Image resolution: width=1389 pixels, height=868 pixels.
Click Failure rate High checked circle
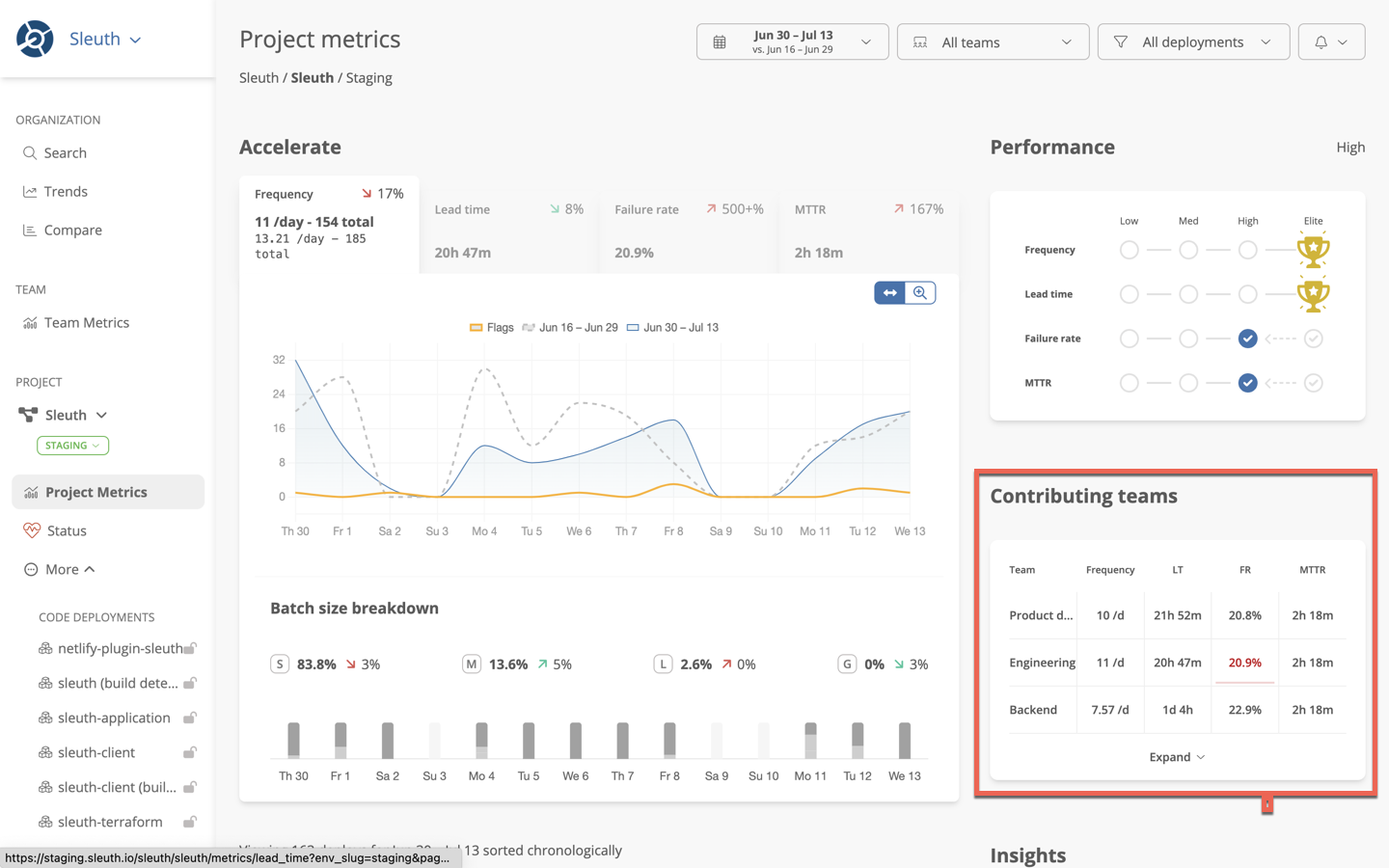click(1247, 339)
